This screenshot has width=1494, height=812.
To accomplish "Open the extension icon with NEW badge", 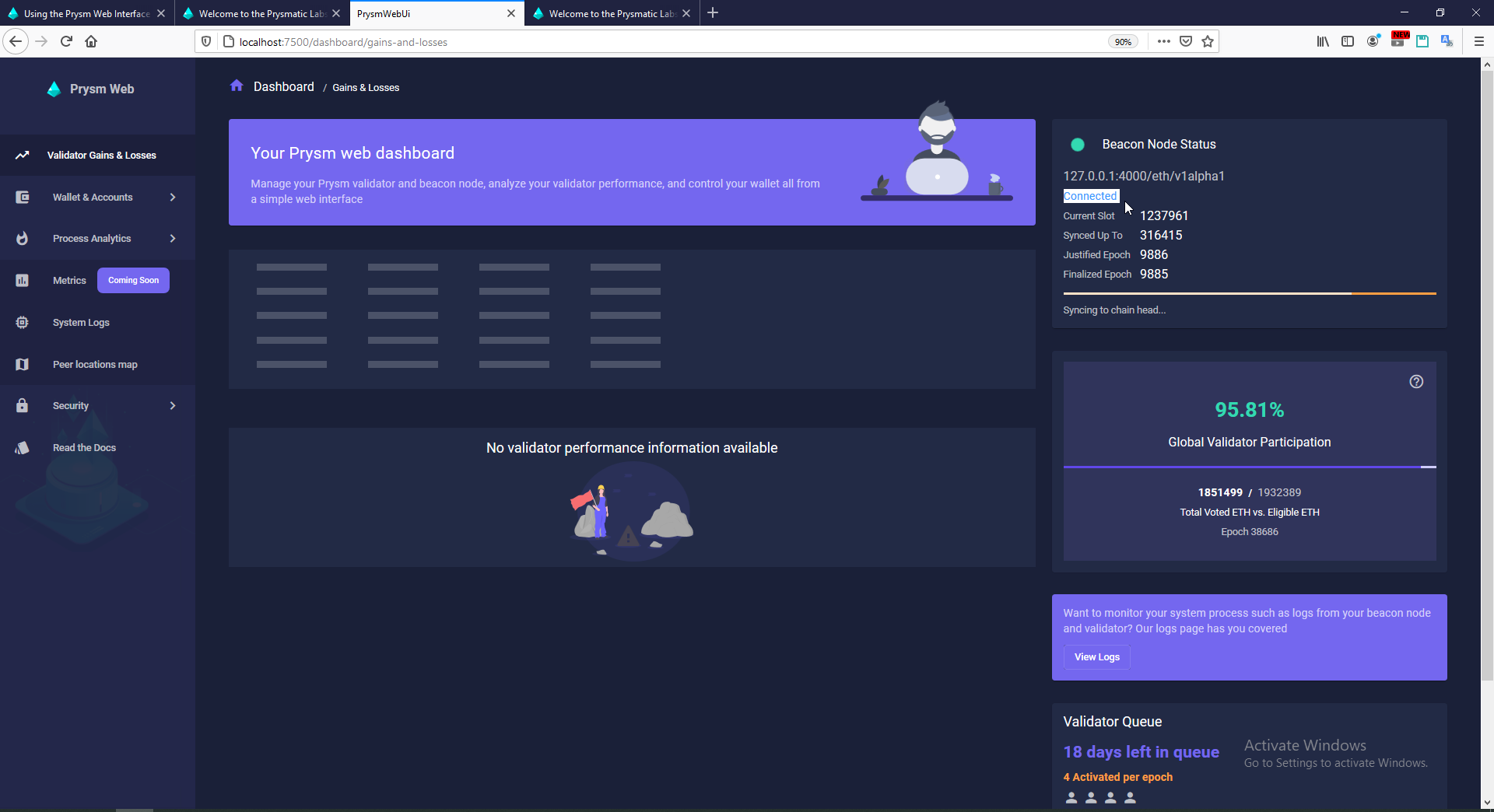I will click(x=1399, y=40).
